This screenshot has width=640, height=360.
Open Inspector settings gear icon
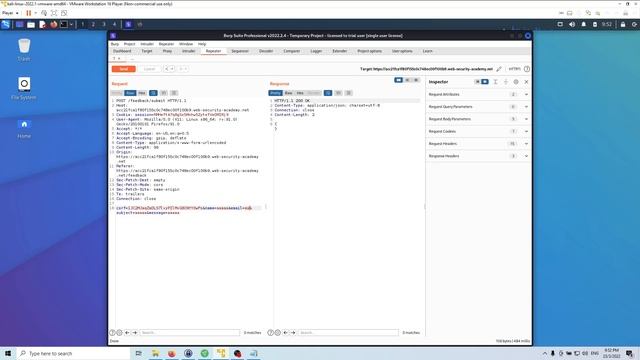pyautogui.click(x=516, y=82)
